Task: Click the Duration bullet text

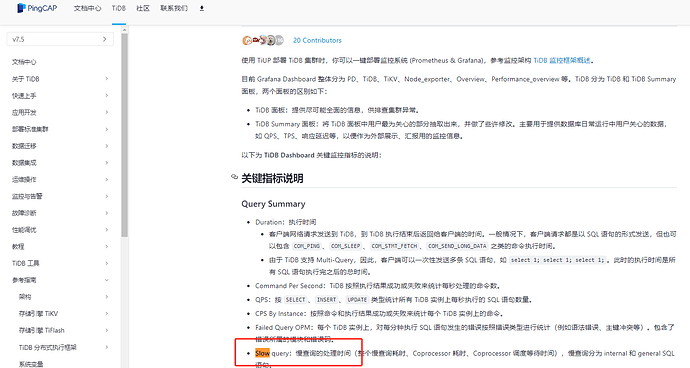Action: [x=285, y=222]
